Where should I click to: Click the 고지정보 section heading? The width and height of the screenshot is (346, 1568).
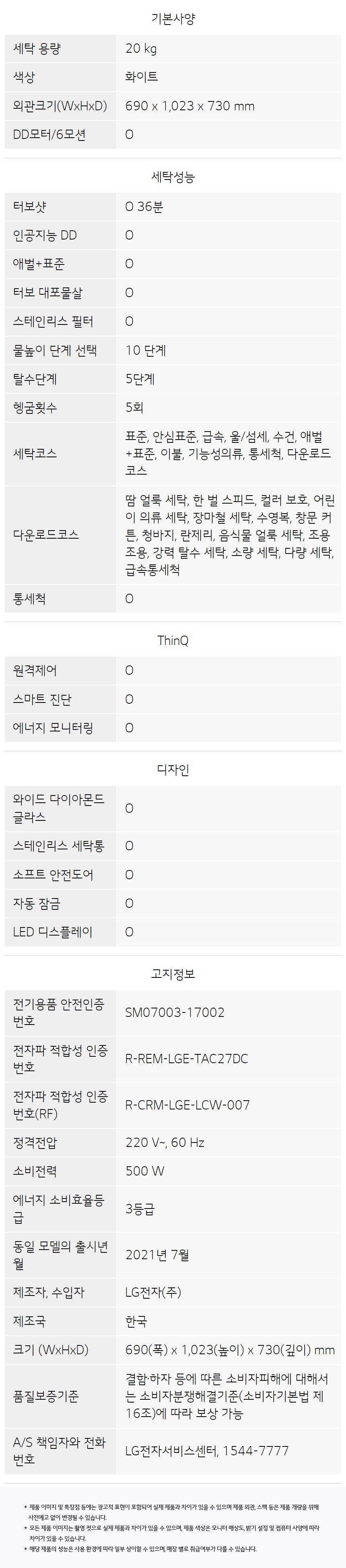[173, 973]
